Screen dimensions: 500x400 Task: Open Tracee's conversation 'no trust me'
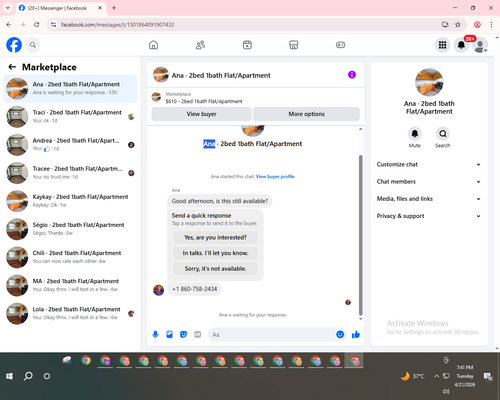point(70,173)
